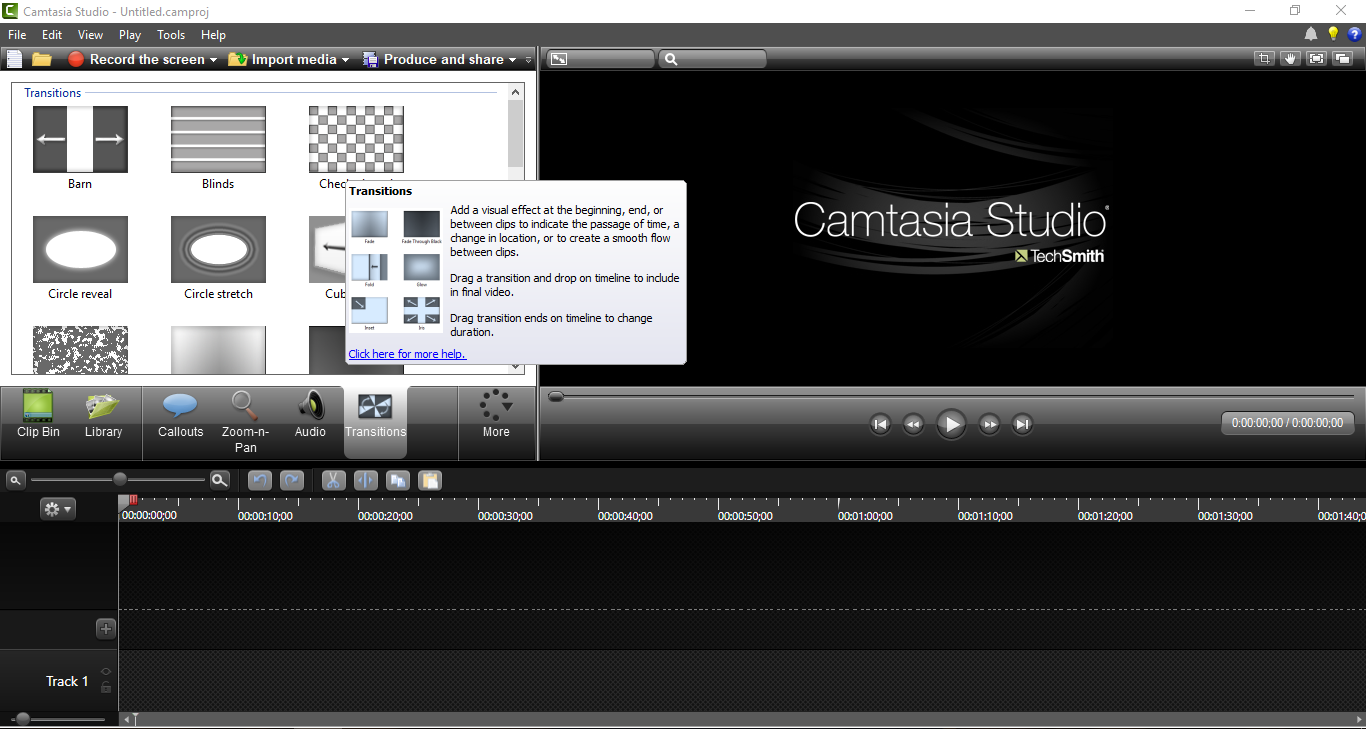
Task: Click the timeline playhead marker at start
Action: [128, 501]
